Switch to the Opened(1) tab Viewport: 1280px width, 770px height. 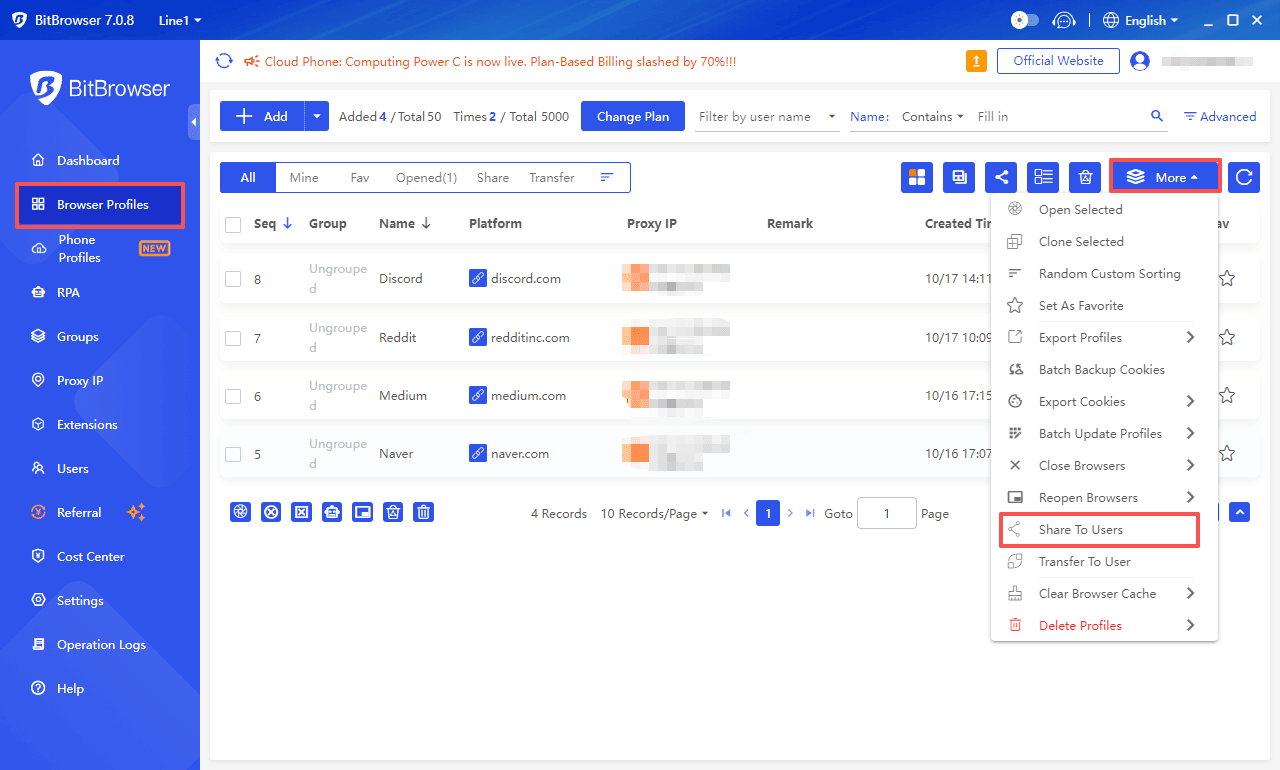tap(426, 177)
